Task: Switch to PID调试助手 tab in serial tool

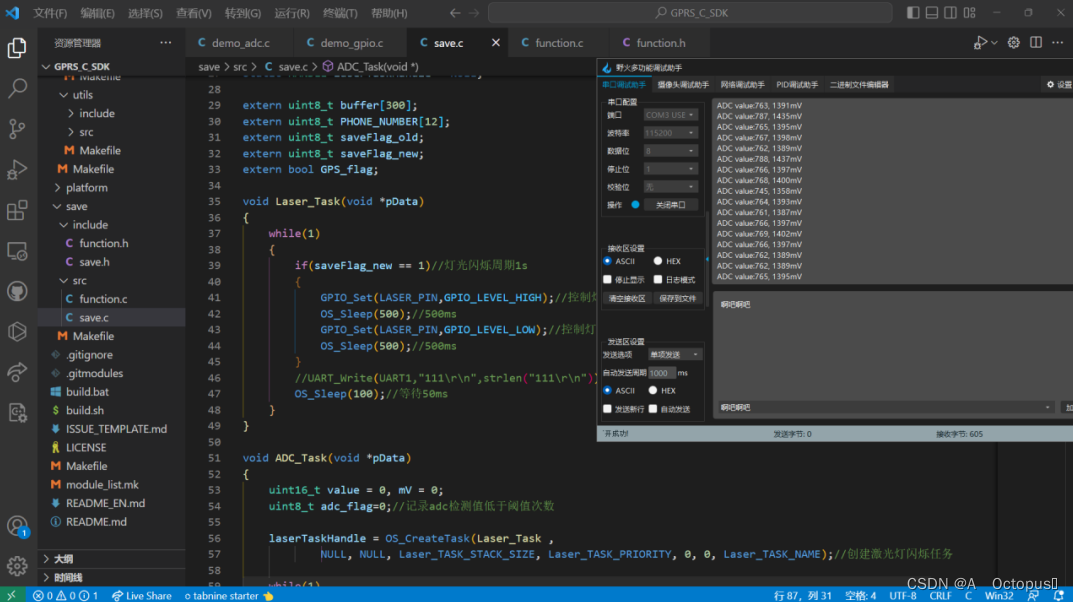Action: pyautogui.click(x=797, y=85)
